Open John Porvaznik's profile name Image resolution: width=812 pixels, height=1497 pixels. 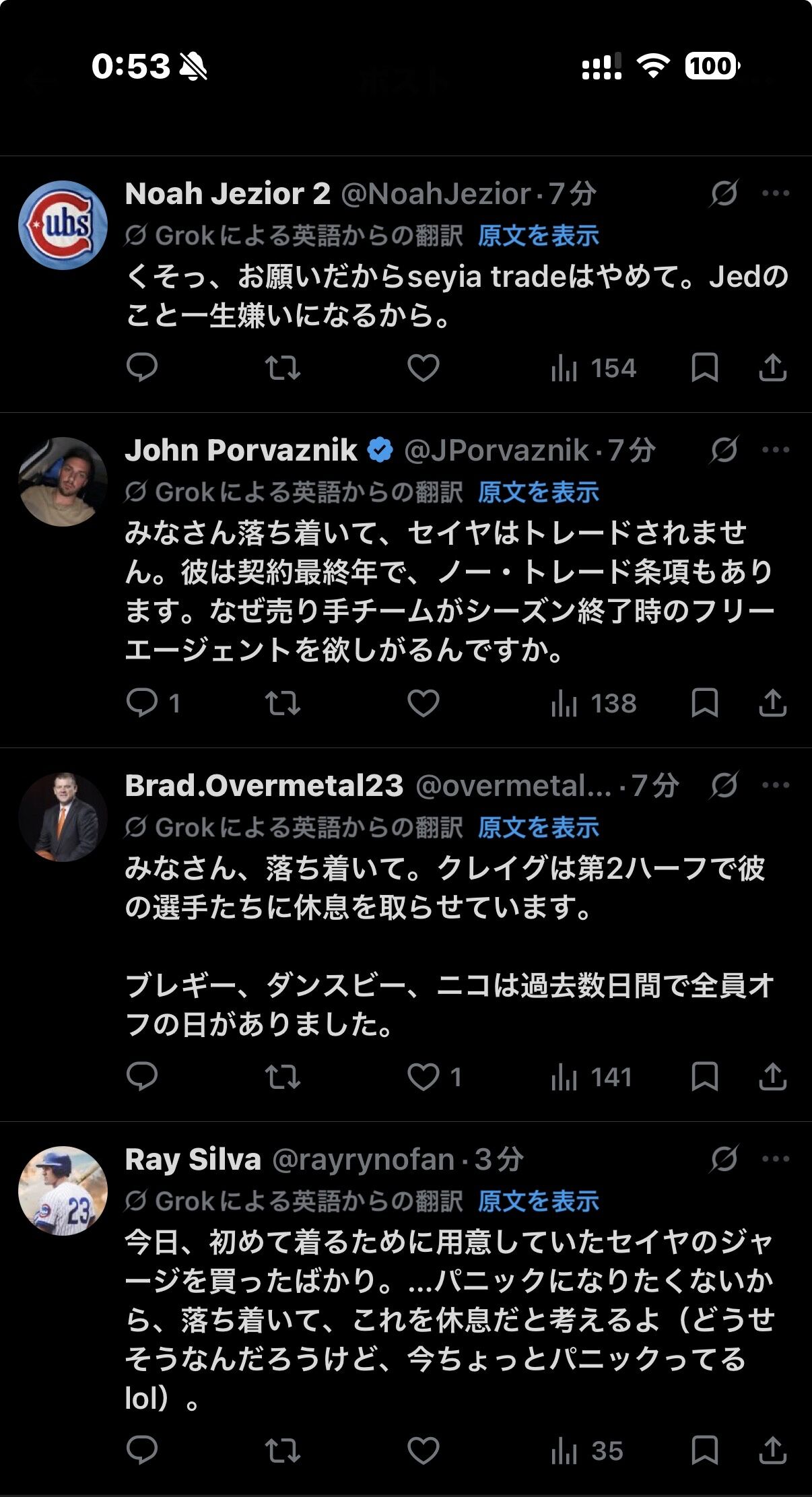point(241,450)
